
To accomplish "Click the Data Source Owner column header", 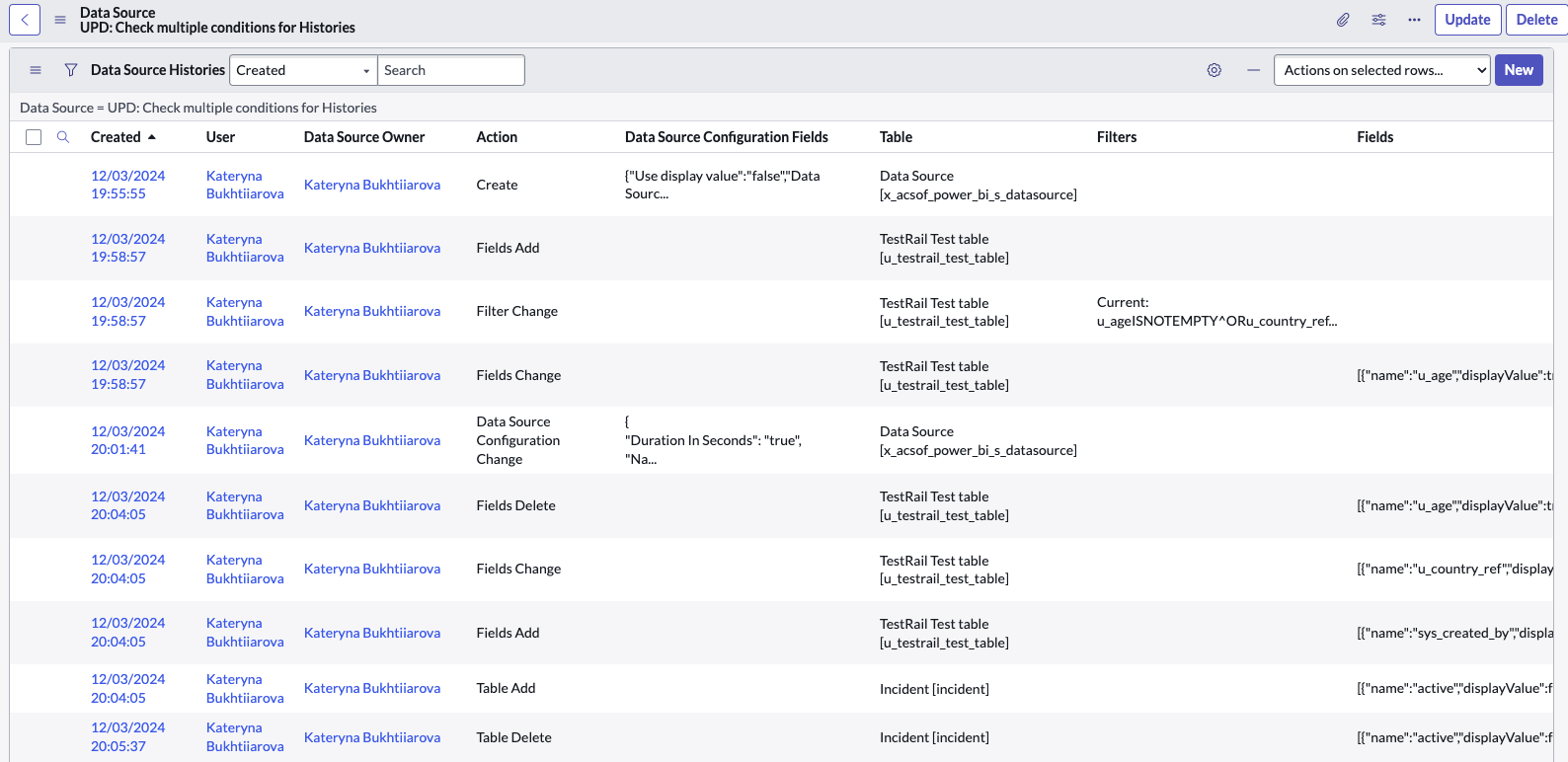I will coord(364,137).
